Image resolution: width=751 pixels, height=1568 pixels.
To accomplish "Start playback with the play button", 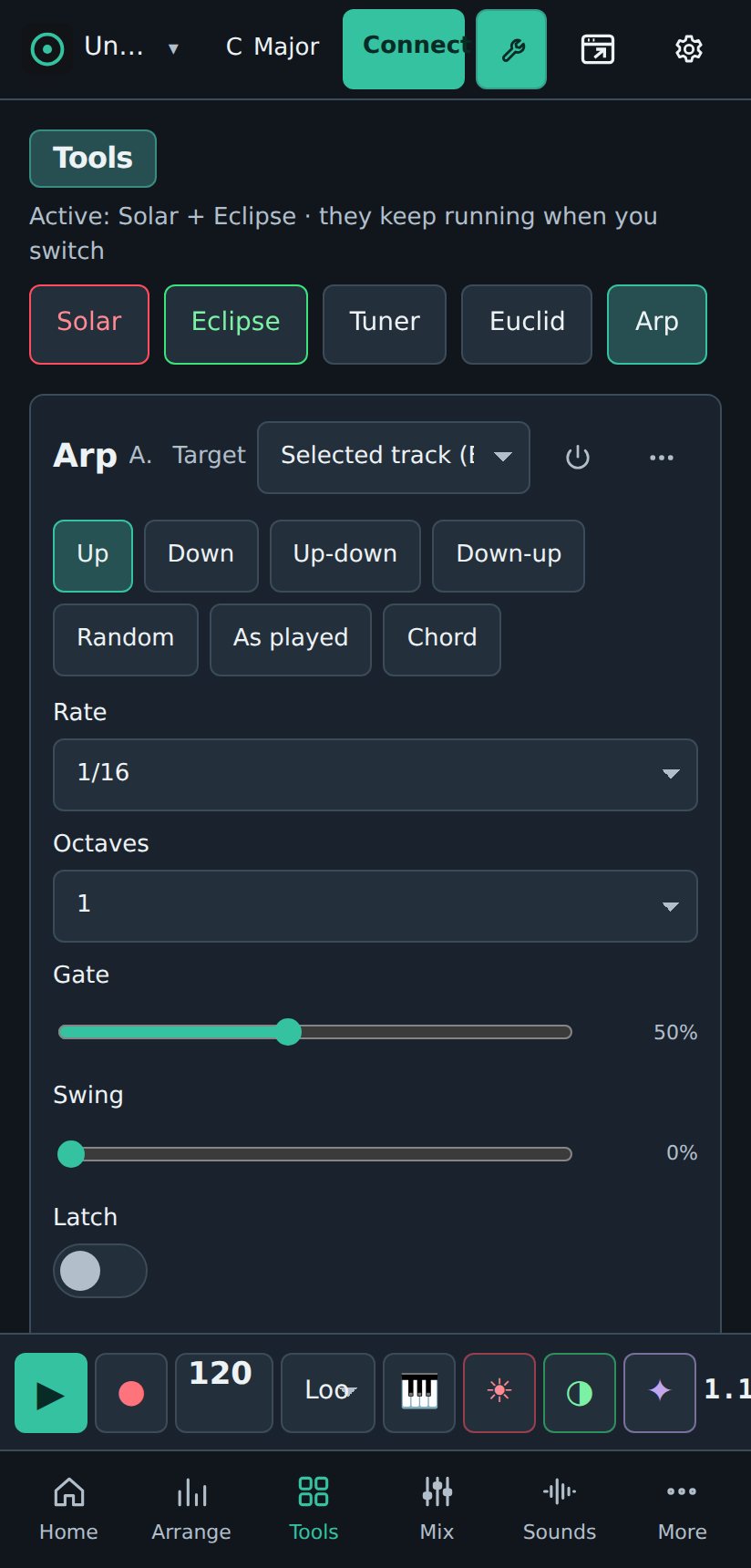I will point(51,1393).
